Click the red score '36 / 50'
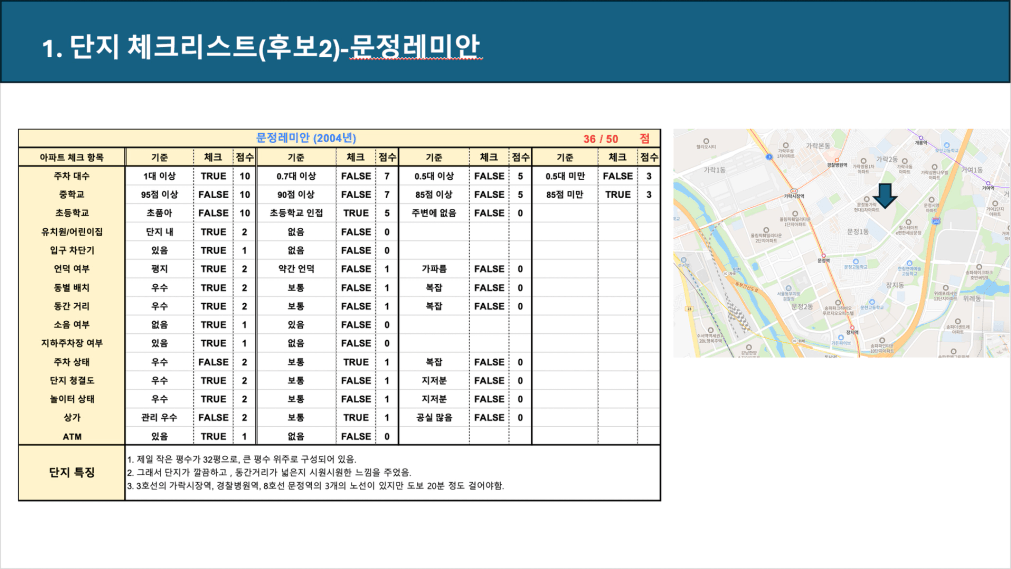The width and height of the screenshot is (1011, 569). 601,139
